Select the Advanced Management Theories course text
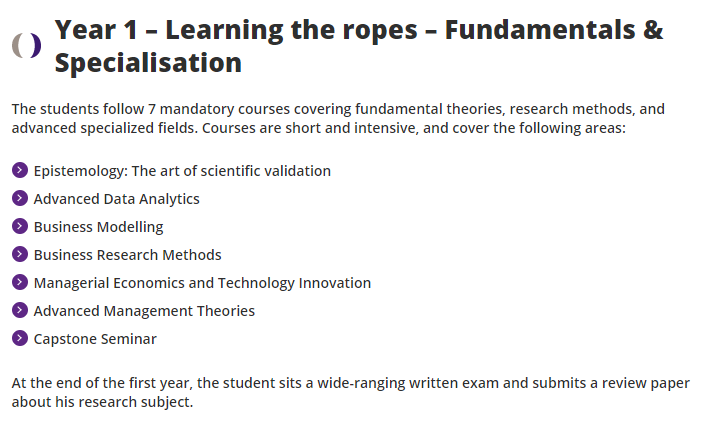Image resolution: width=709 pixels, height=421 pixels. point(144,311)
